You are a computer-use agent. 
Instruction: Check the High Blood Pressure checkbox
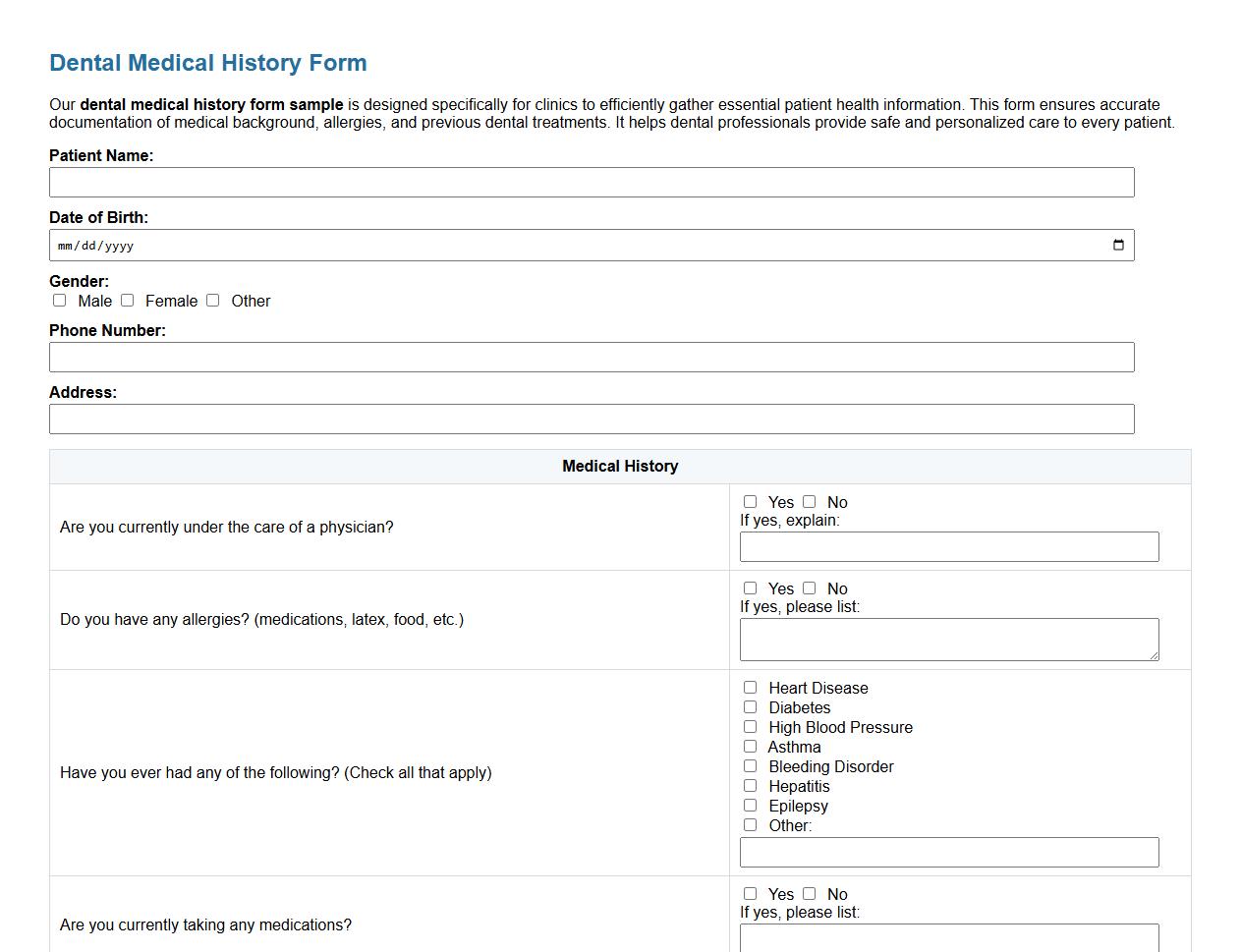point(750,726)
